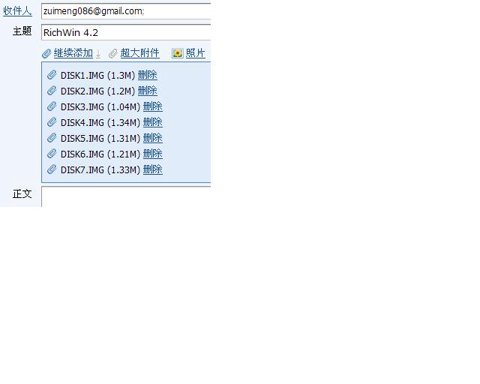This screenshot has width=480, height=384.
Task: Click the paperclip icon beside 超大附件
Action: coord(113,53)
